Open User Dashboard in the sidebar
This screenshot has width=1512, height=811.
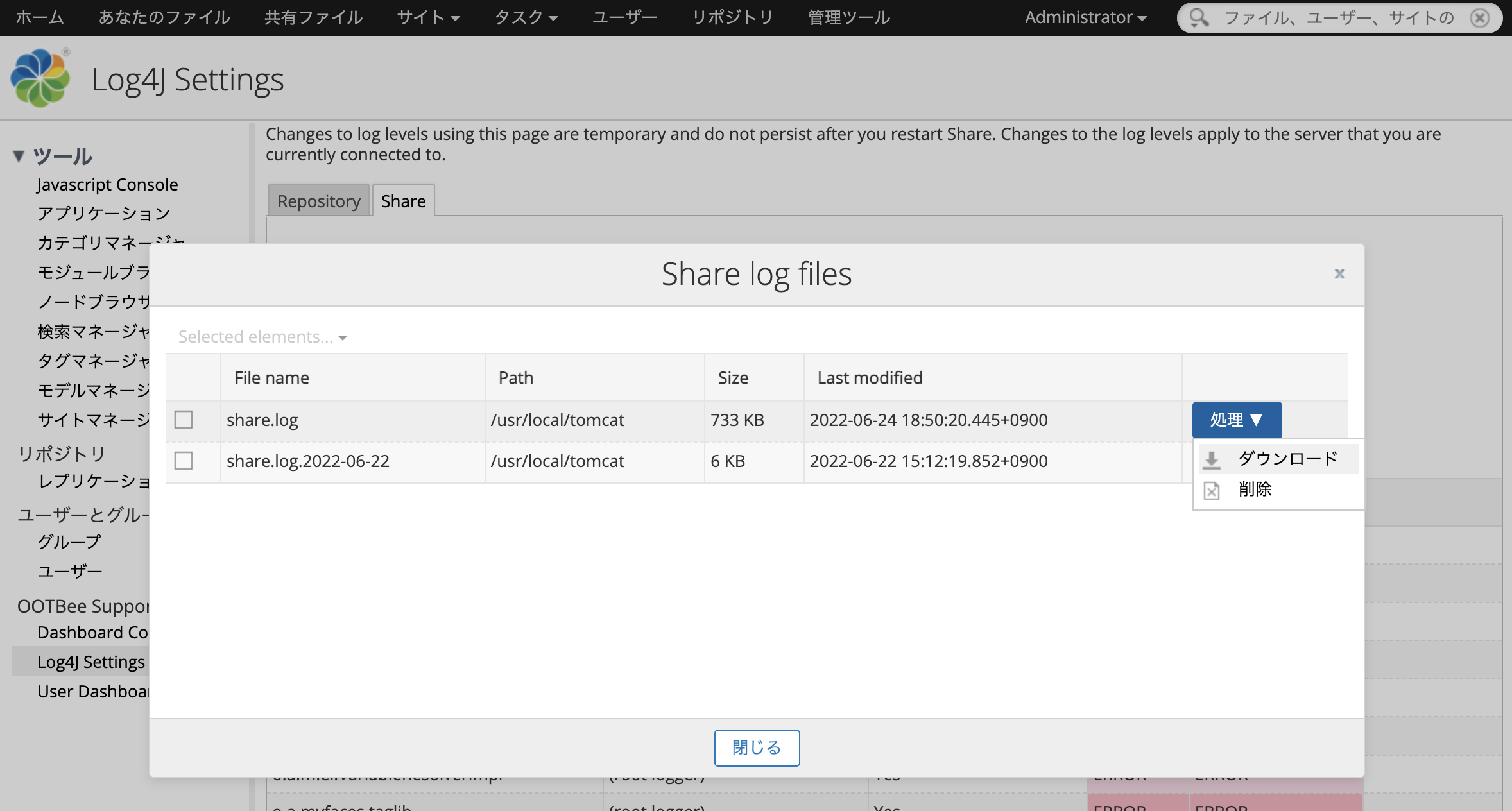pyautogui.click(x=93, y=691)
